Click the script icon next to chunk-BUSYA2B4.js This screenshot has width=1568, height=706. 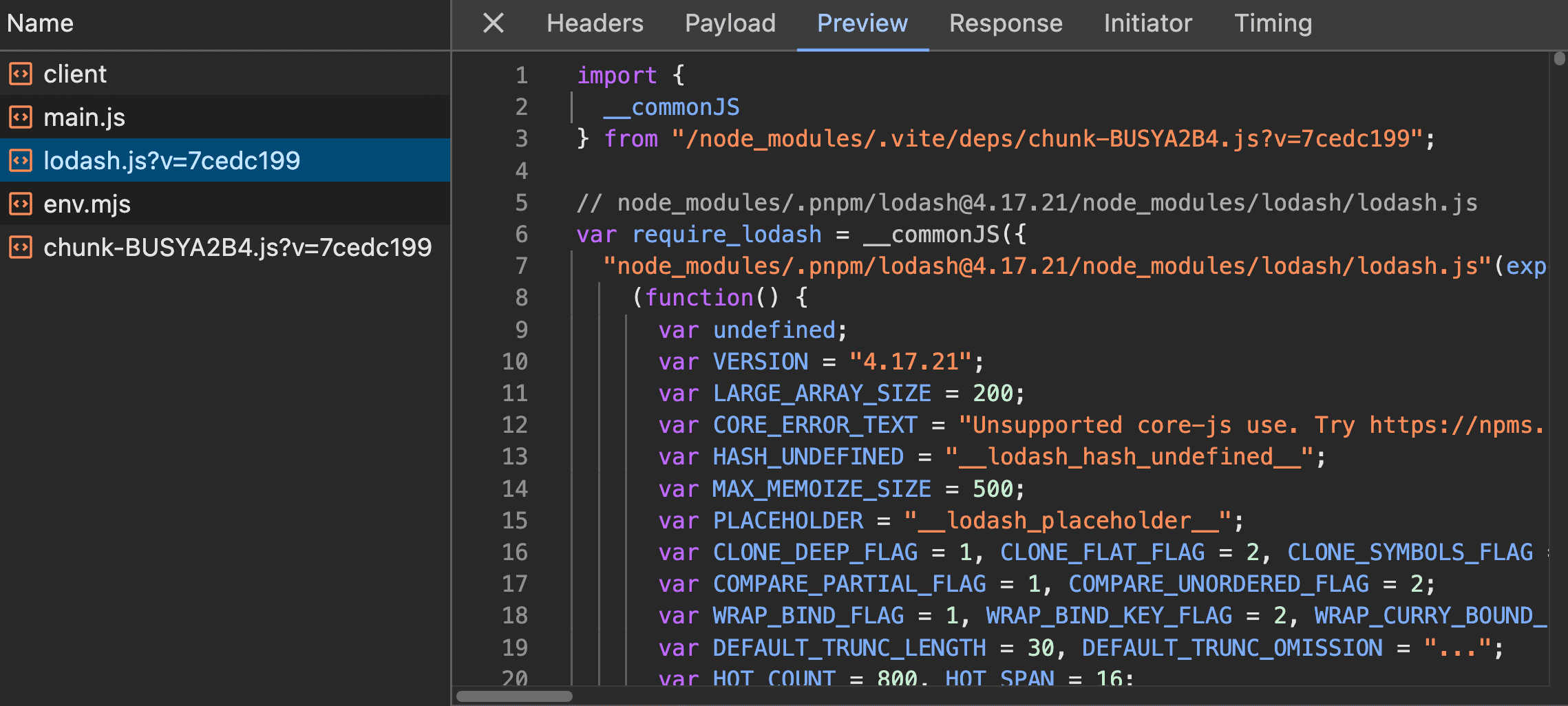tap(20, 247)
